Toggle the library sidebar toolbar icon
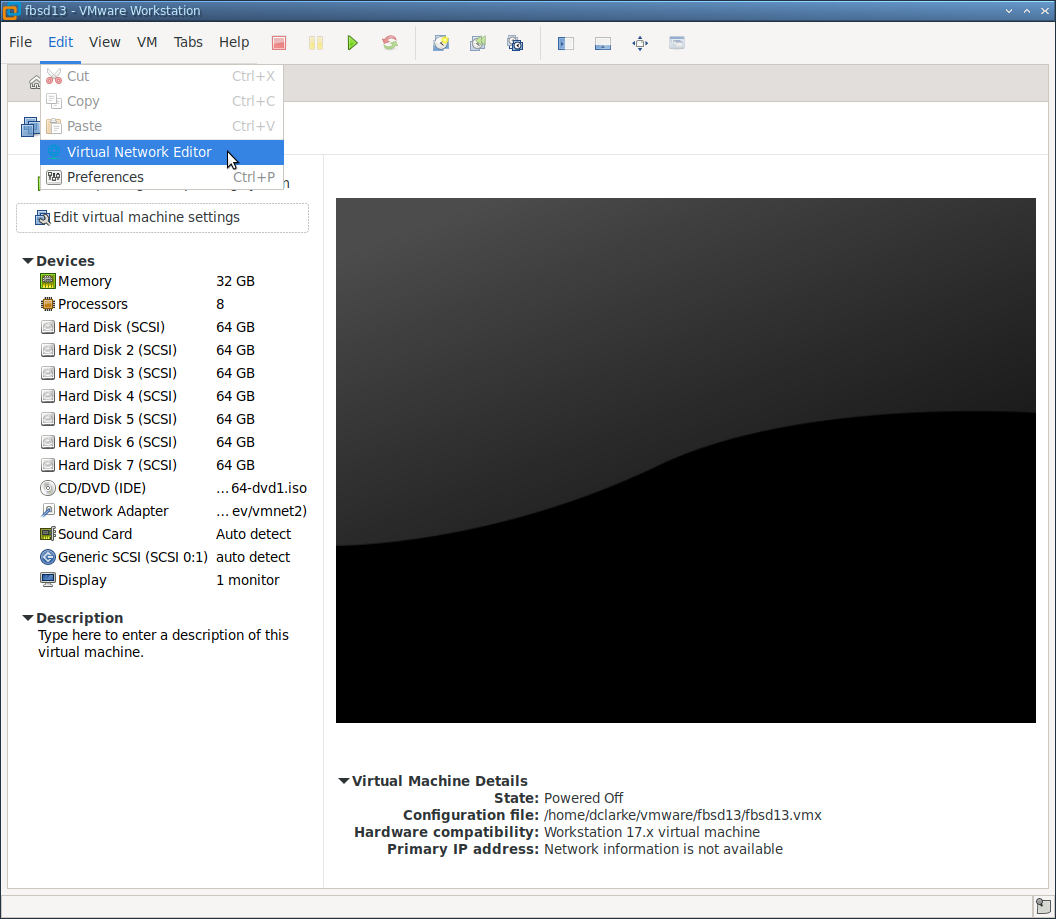 pyautogui.click(x=566, y=43)
